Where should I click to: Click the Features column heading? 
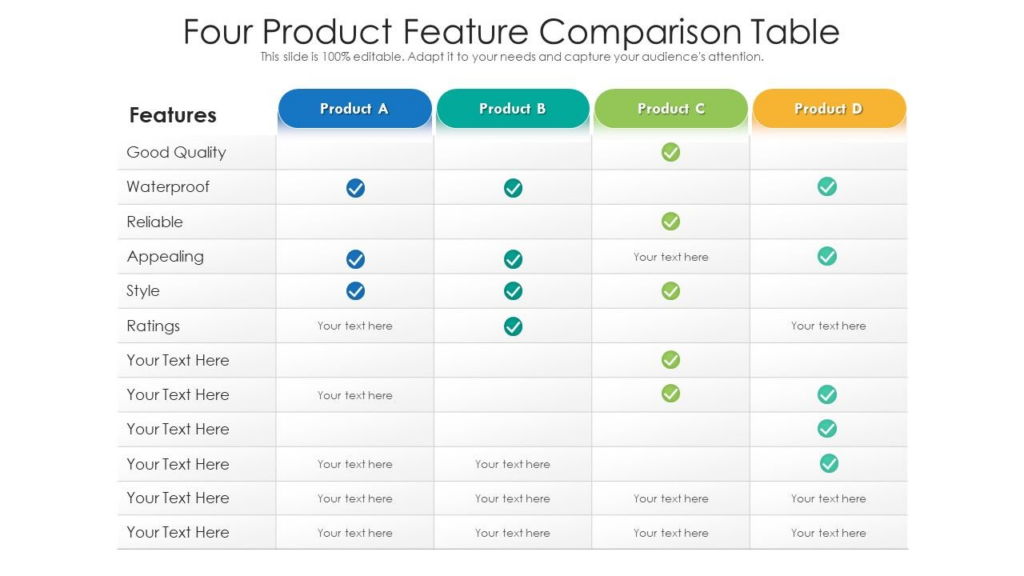coord(172,115)
